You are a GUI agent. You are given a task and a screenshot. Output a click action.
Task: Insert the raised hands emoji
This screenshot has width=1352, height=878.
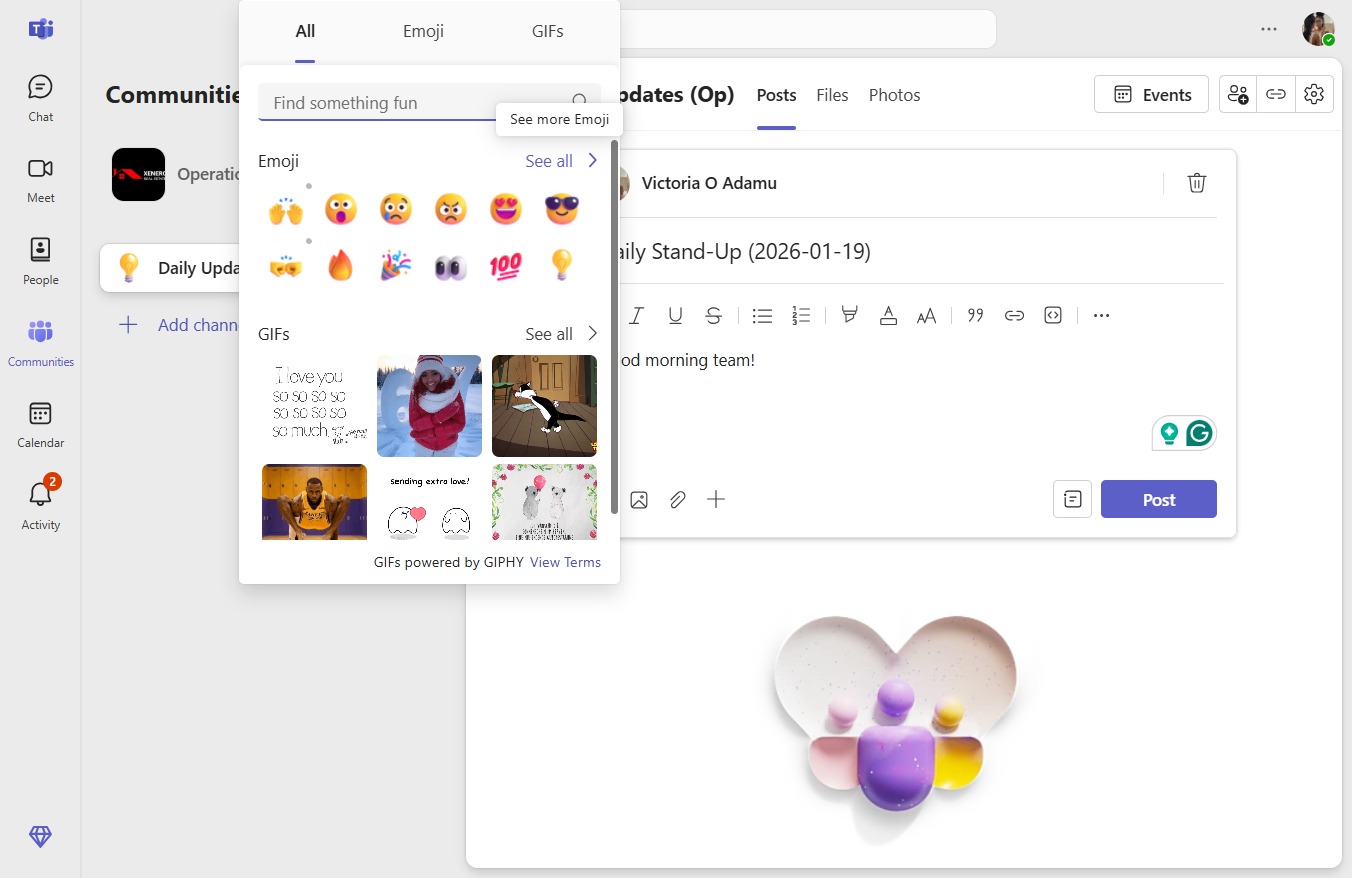[286, 210]
